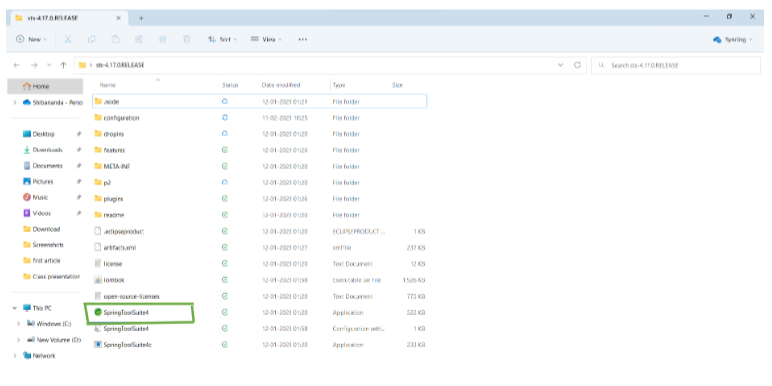Click the Rename icon in toolbar
The height and width of the screenshot is (386, 772).
[139, 39]
